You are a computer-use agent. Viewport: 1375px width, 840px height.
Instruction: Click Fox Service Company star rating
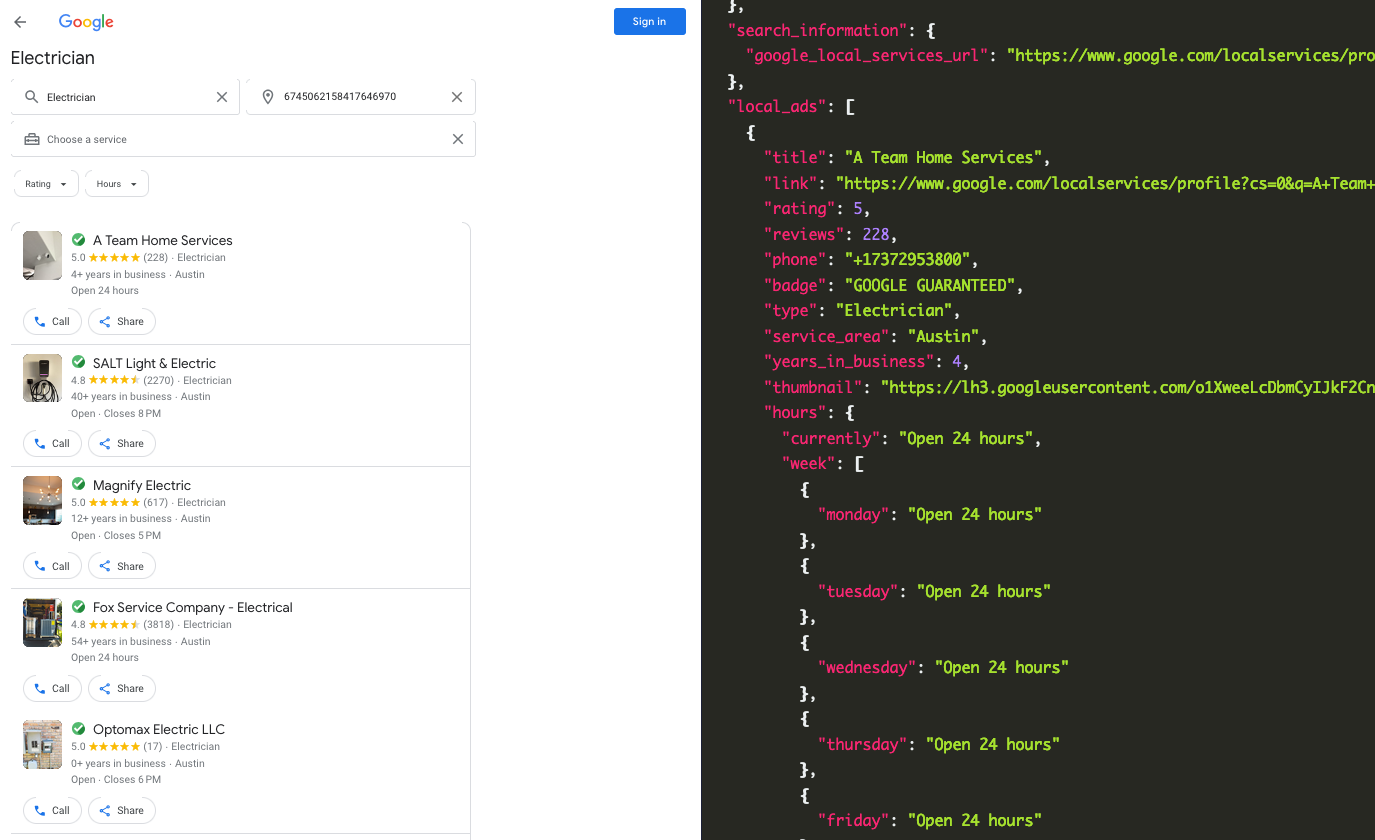click(x=115, y=624)
